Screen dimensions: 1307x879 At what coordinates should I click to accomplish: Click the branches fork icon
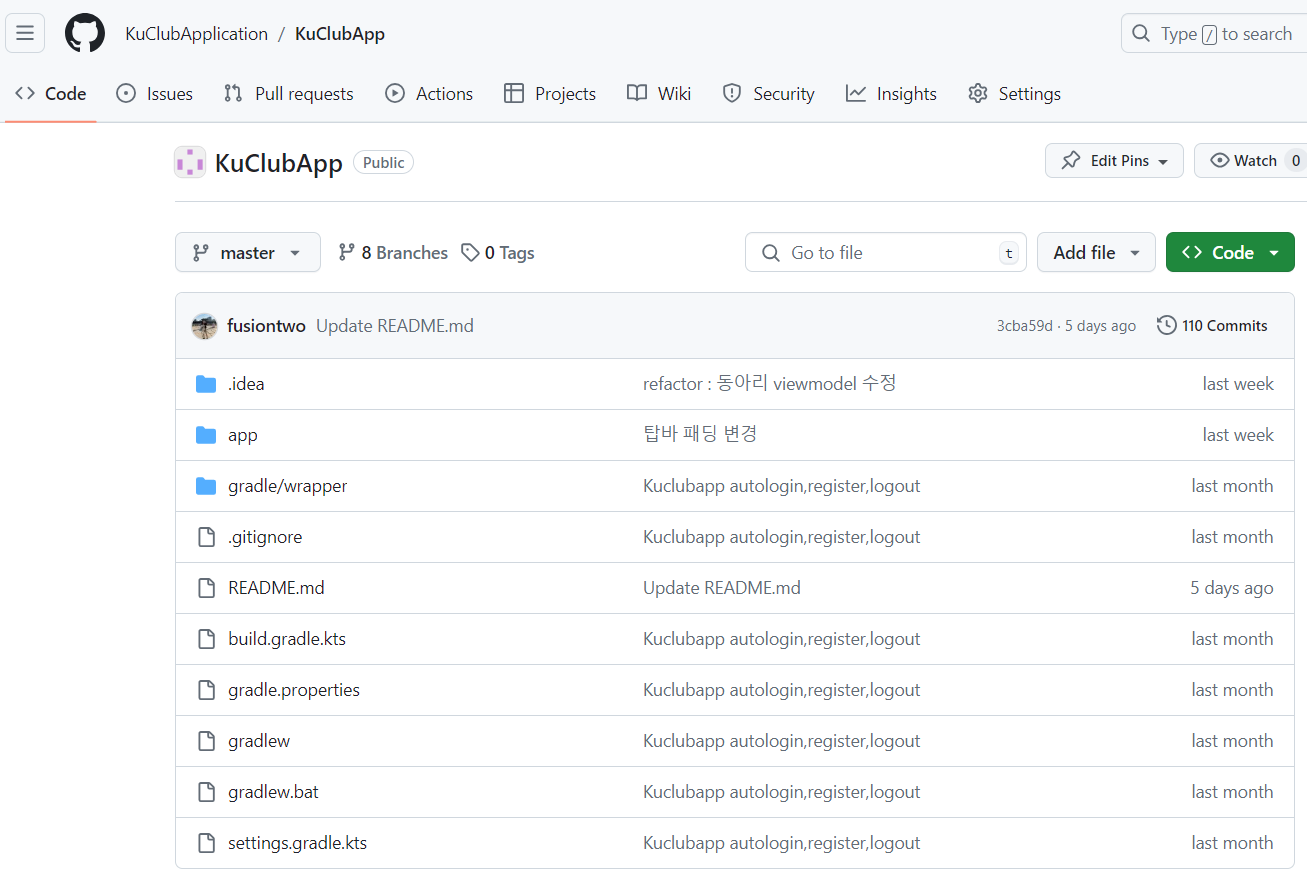pyautogui.click(x=346, y=253)
